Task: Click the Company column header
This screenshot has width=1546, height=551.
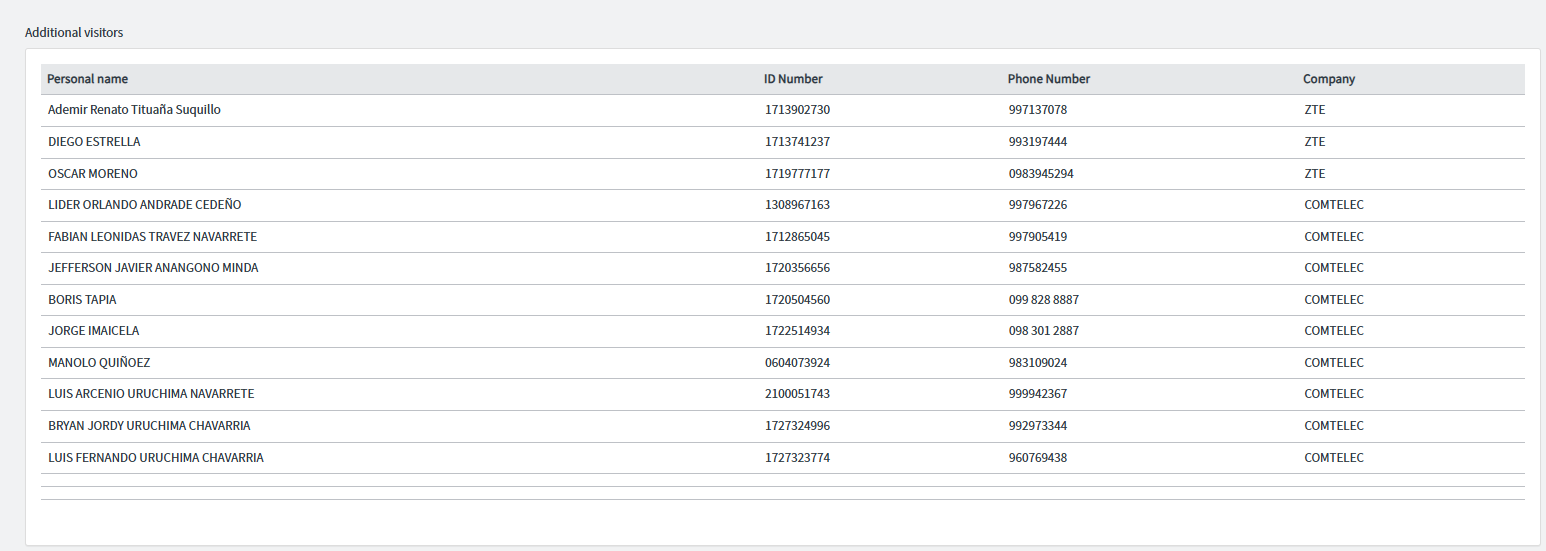Action: [1329, 79]
